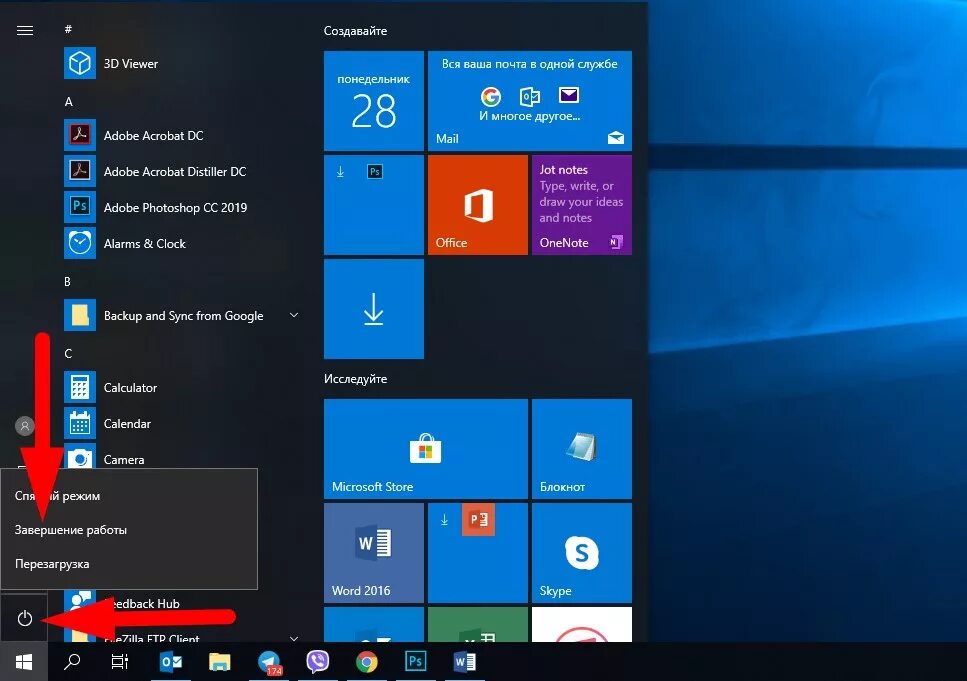Open Word from the taskbar
Image resolution: width=967 pixels, height=681 pixels.
464,662
